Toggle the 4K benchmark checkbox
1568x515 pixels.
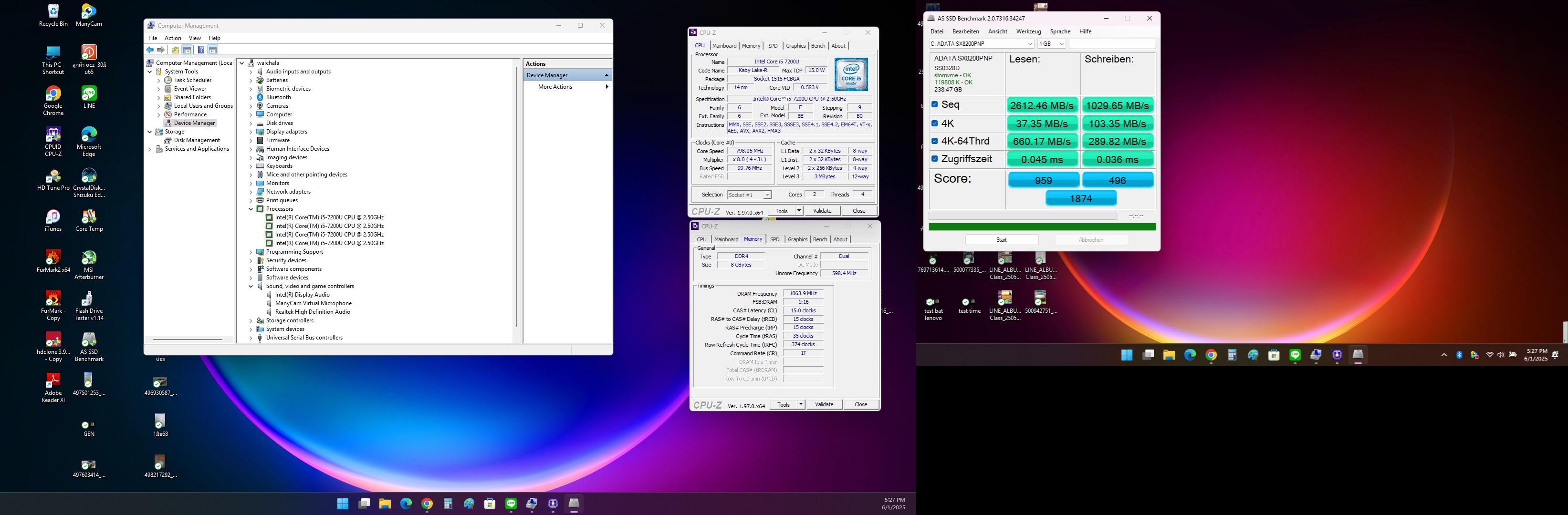935,123
